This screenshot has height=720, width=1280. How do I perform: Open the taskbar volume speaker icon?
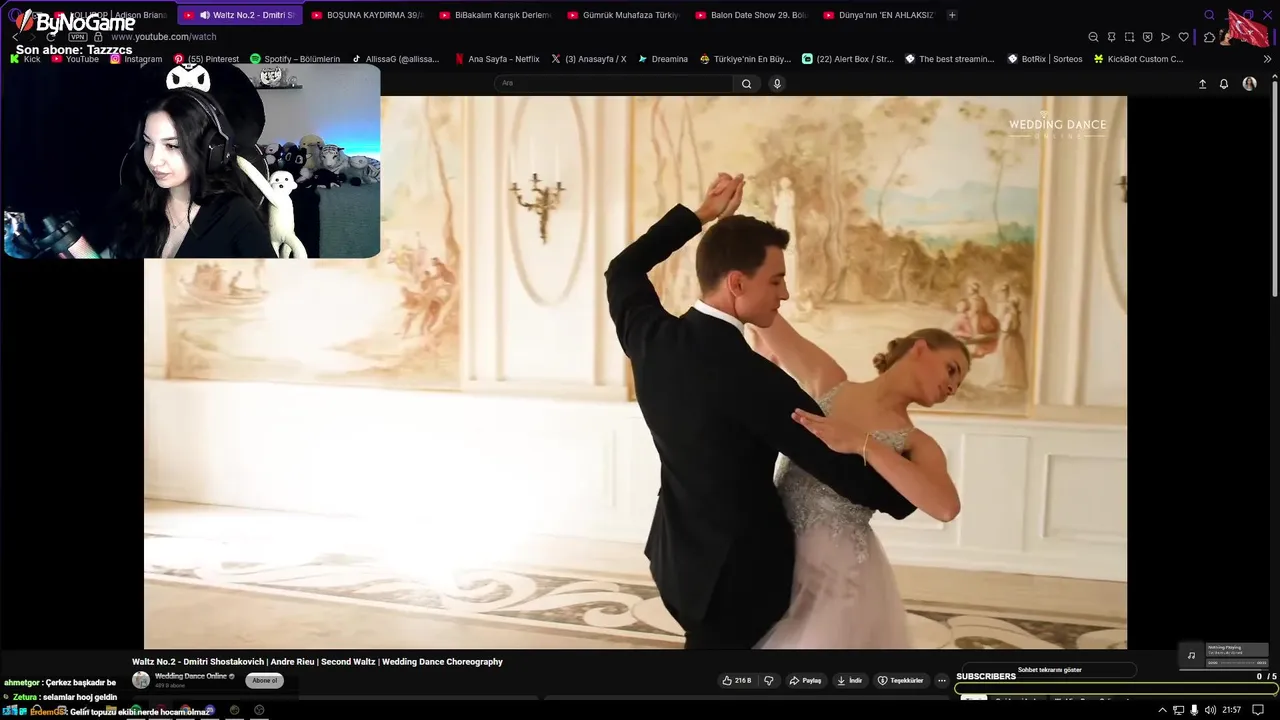click(1210, 710)
